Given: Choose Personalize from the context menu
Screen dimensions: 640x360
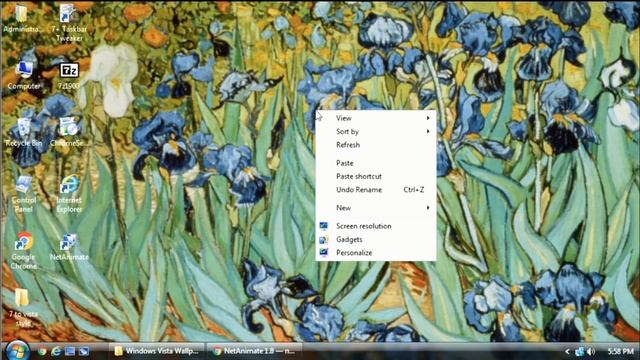Looking at the screenshot, I should point(376,253).
